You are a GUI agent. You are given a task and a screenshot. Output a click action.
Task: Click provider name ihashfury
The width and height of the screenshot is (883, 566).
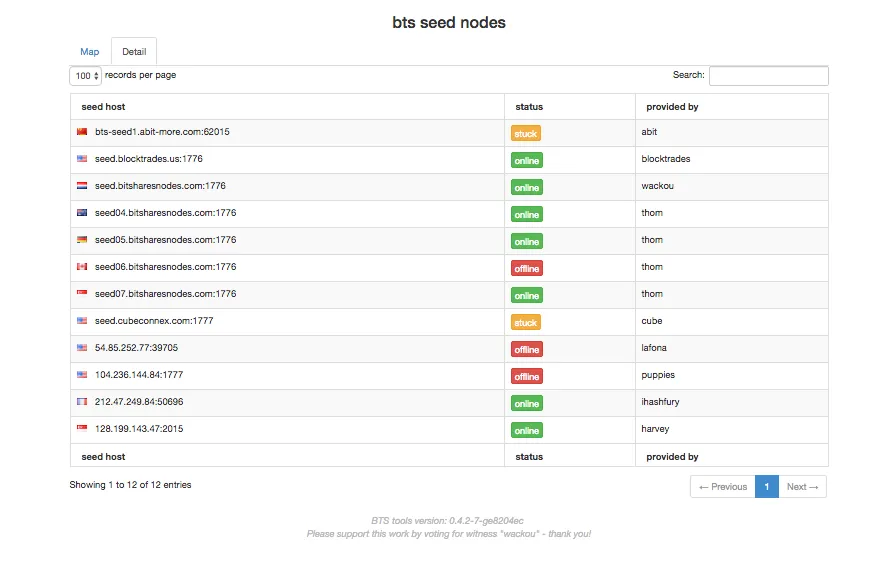(x=660, y=402)
